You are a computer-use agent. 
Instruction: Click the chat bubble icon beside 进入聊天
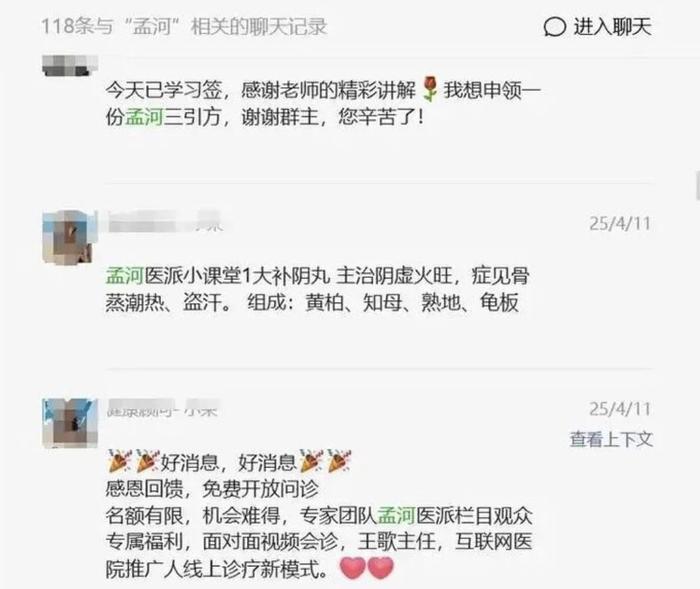555,27
